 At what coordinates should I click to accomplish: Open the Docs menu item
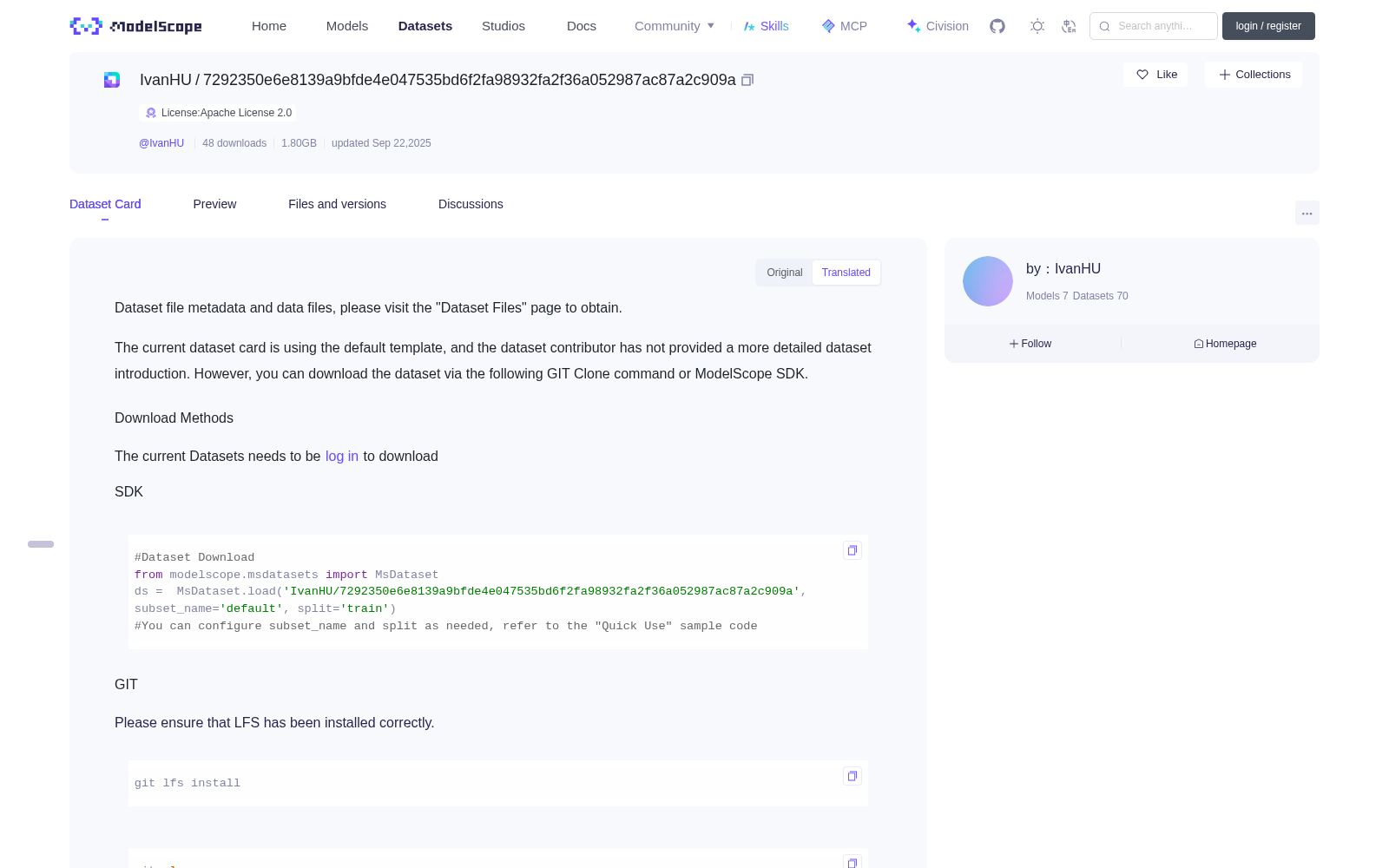(x=582, y=26)
